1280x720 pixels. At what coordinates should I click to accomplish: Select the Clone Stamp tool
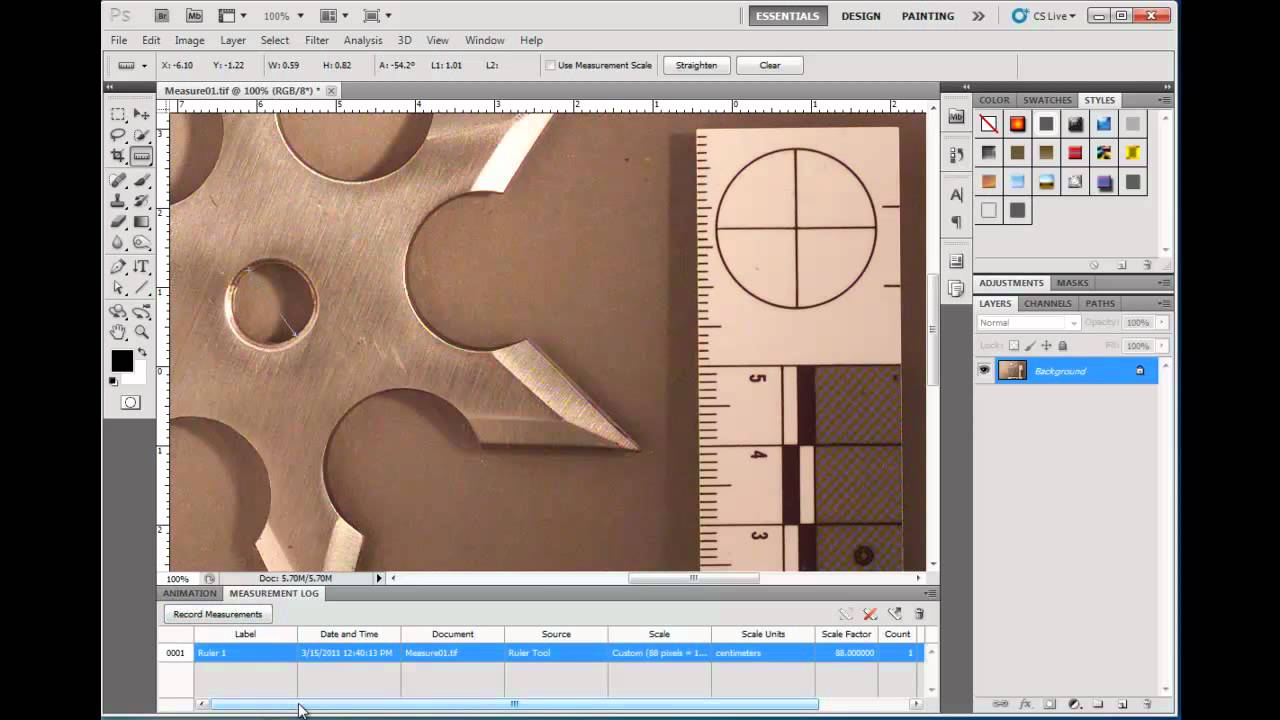tap(118, 201)
